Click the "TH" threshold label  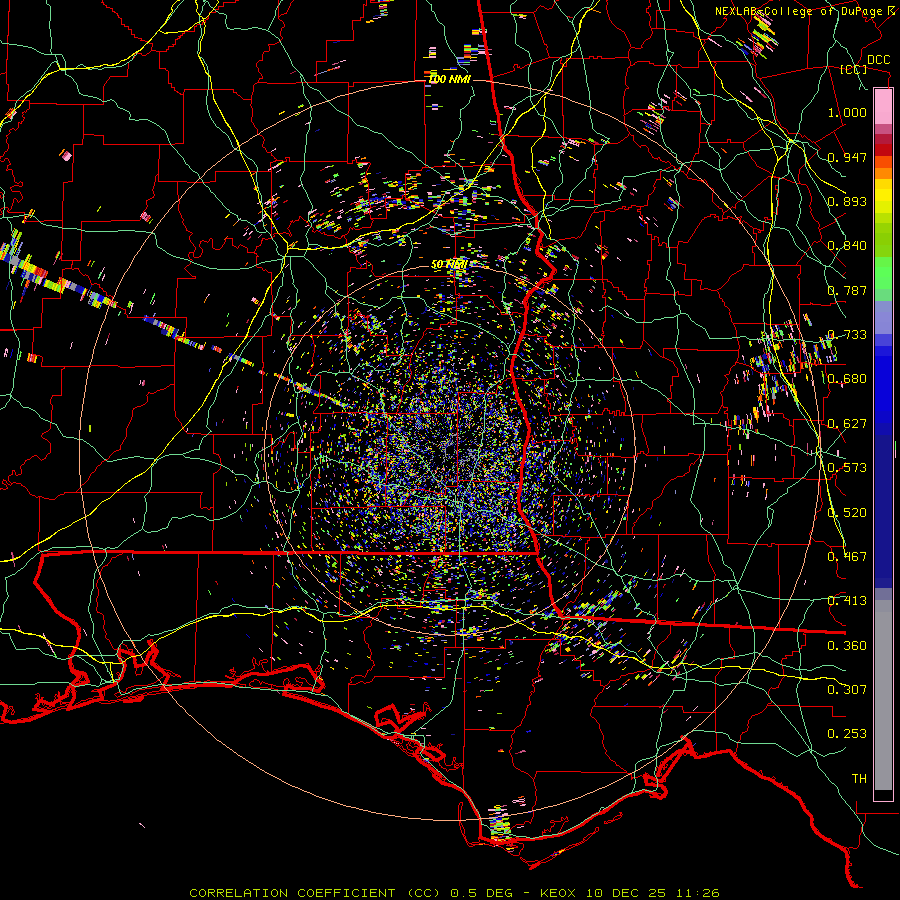859,779
